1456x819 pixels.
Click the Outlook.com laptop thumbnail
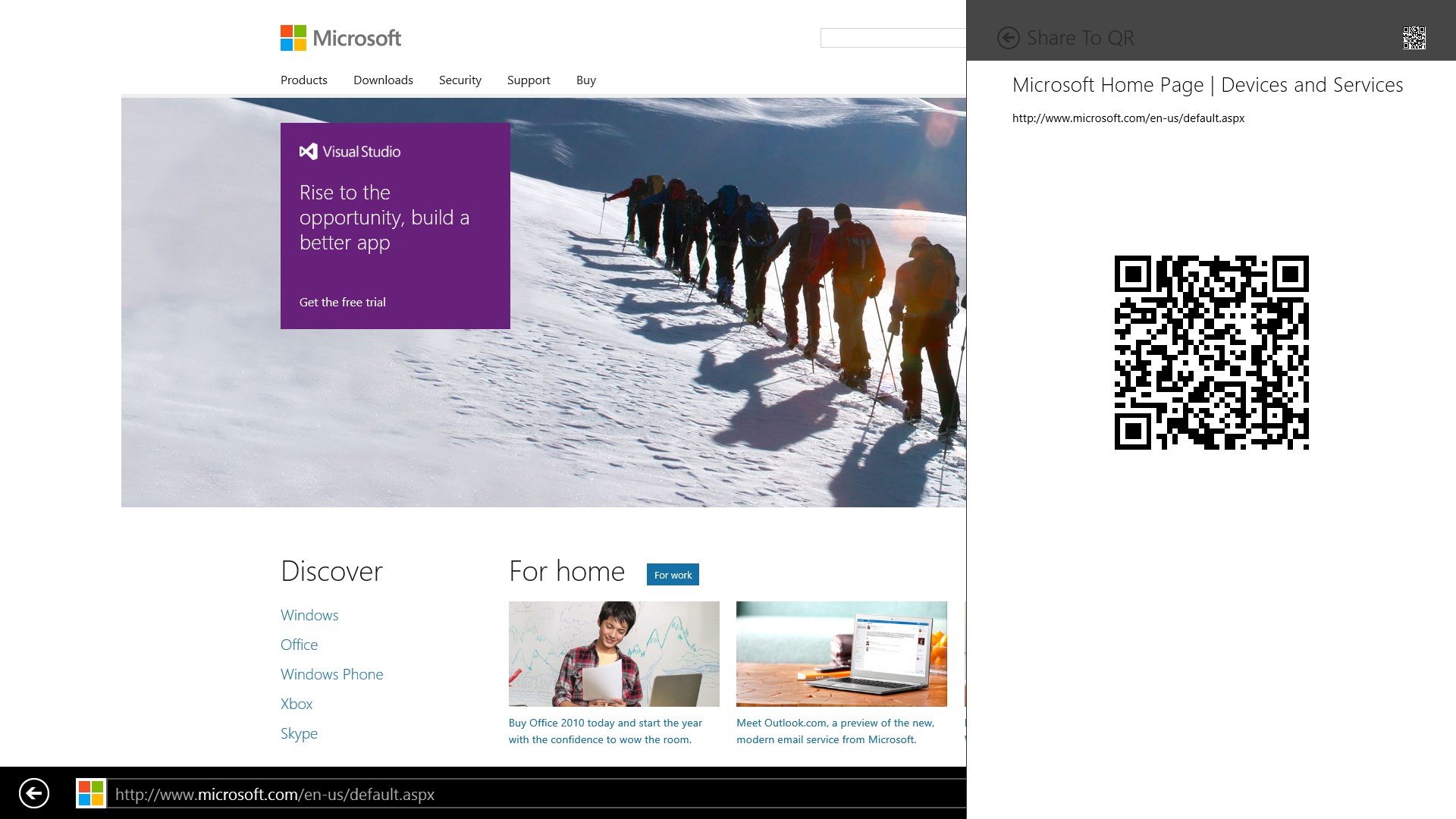[841, 654]
